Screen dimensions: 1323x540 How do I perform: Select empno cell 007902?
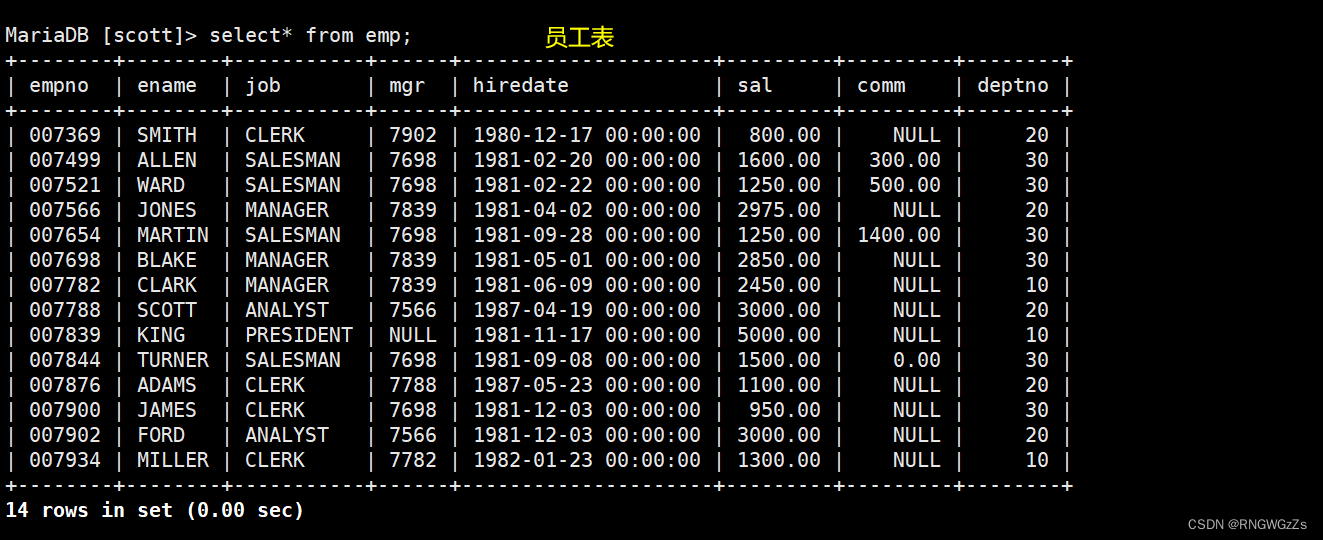click(x=65, y=435)
